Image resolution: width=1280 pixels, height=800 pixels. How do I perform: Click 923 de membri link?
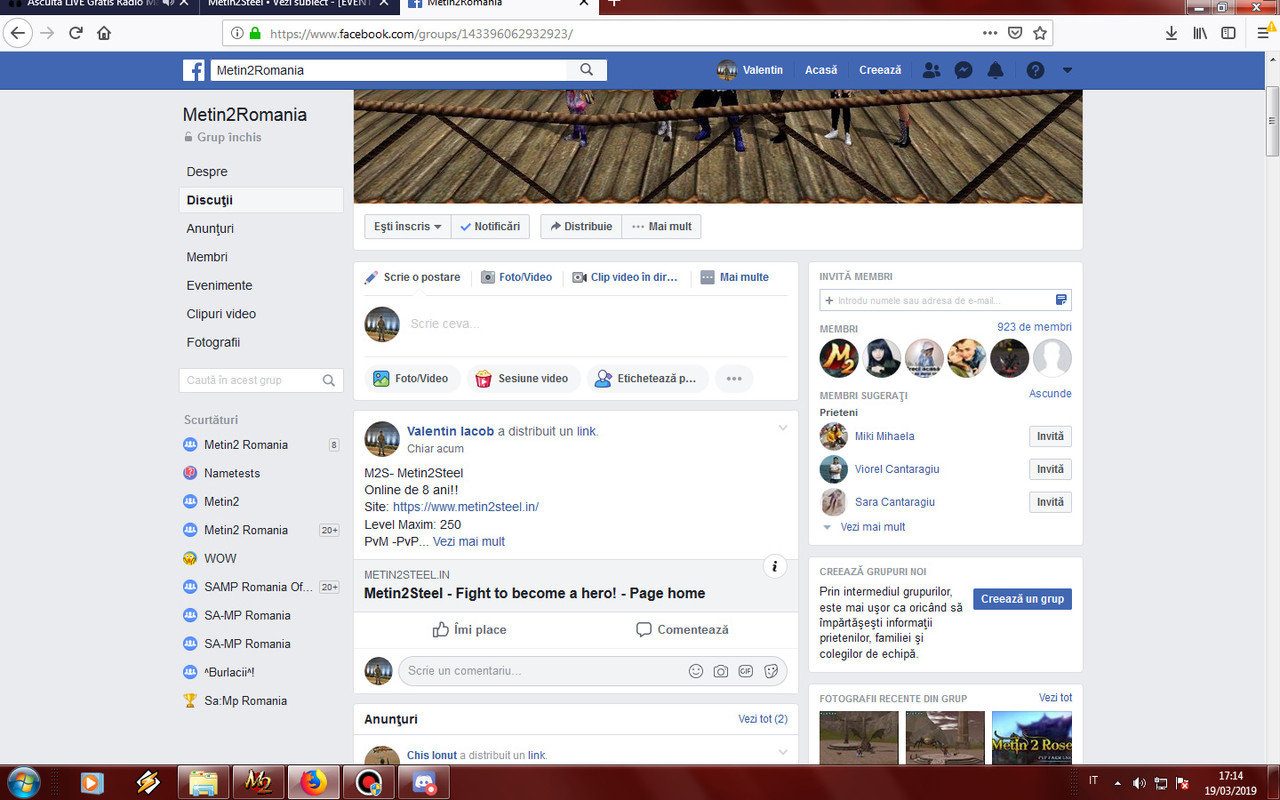1034,327
